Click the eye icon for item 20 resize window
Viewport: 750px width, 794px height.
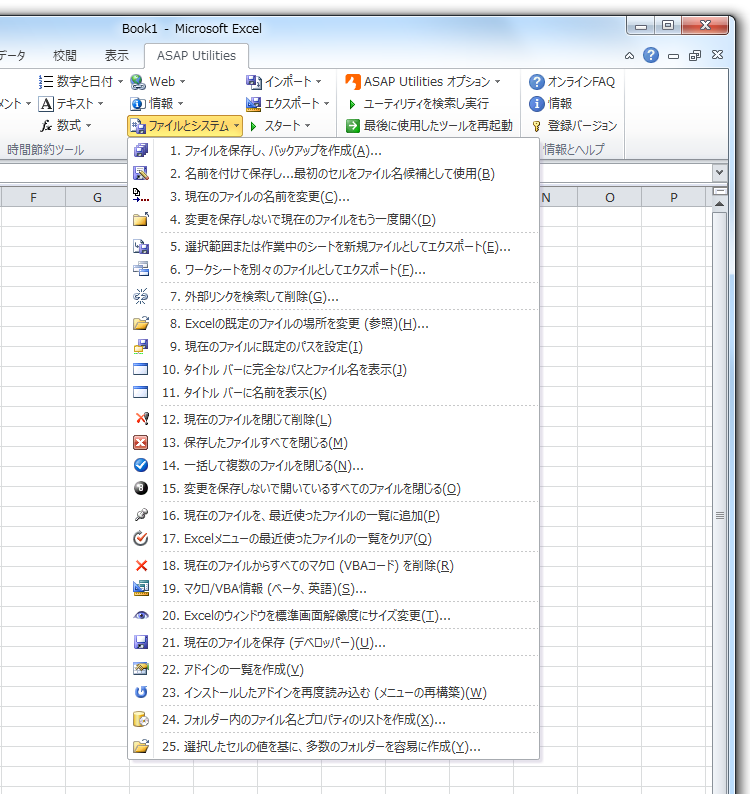click(141, 616)
